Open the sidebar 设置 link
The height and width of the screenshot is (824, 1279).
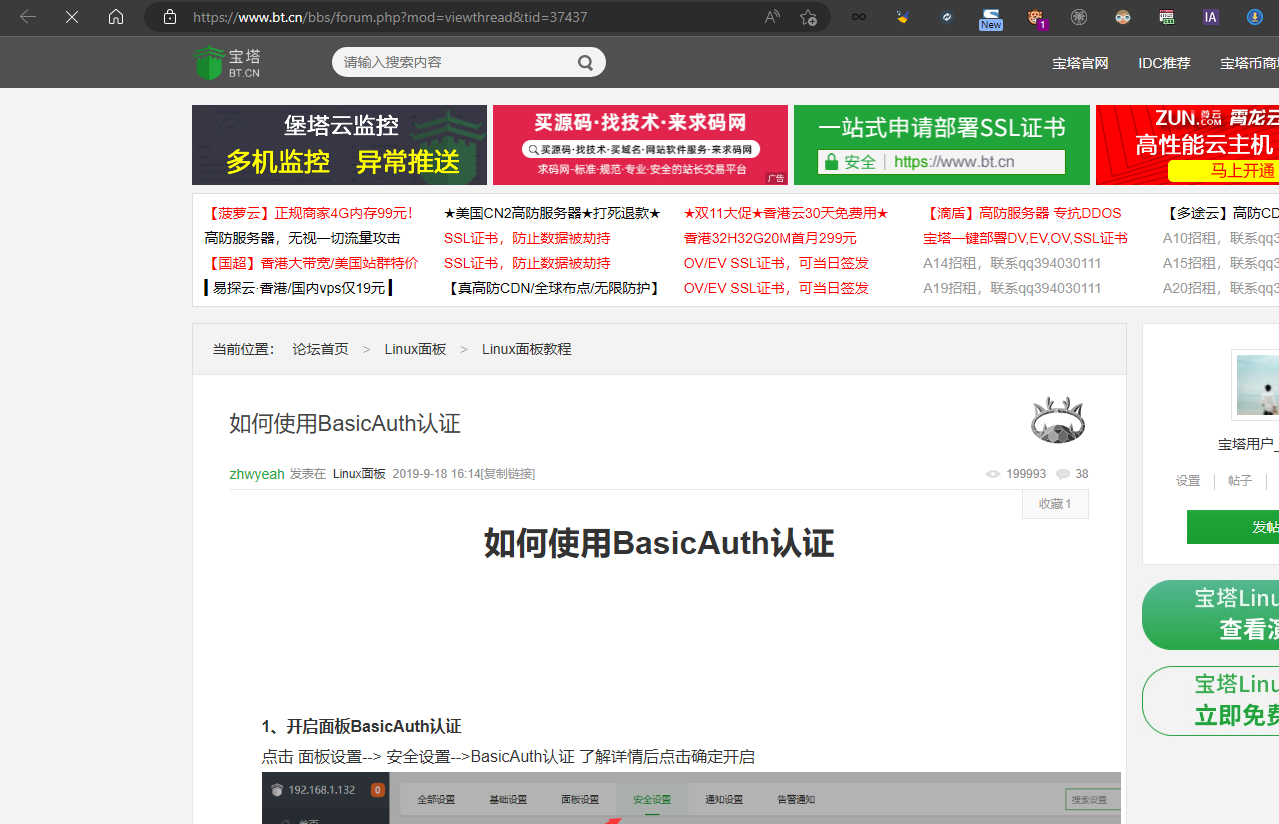pyautogui.click(x=1188, y=481)
